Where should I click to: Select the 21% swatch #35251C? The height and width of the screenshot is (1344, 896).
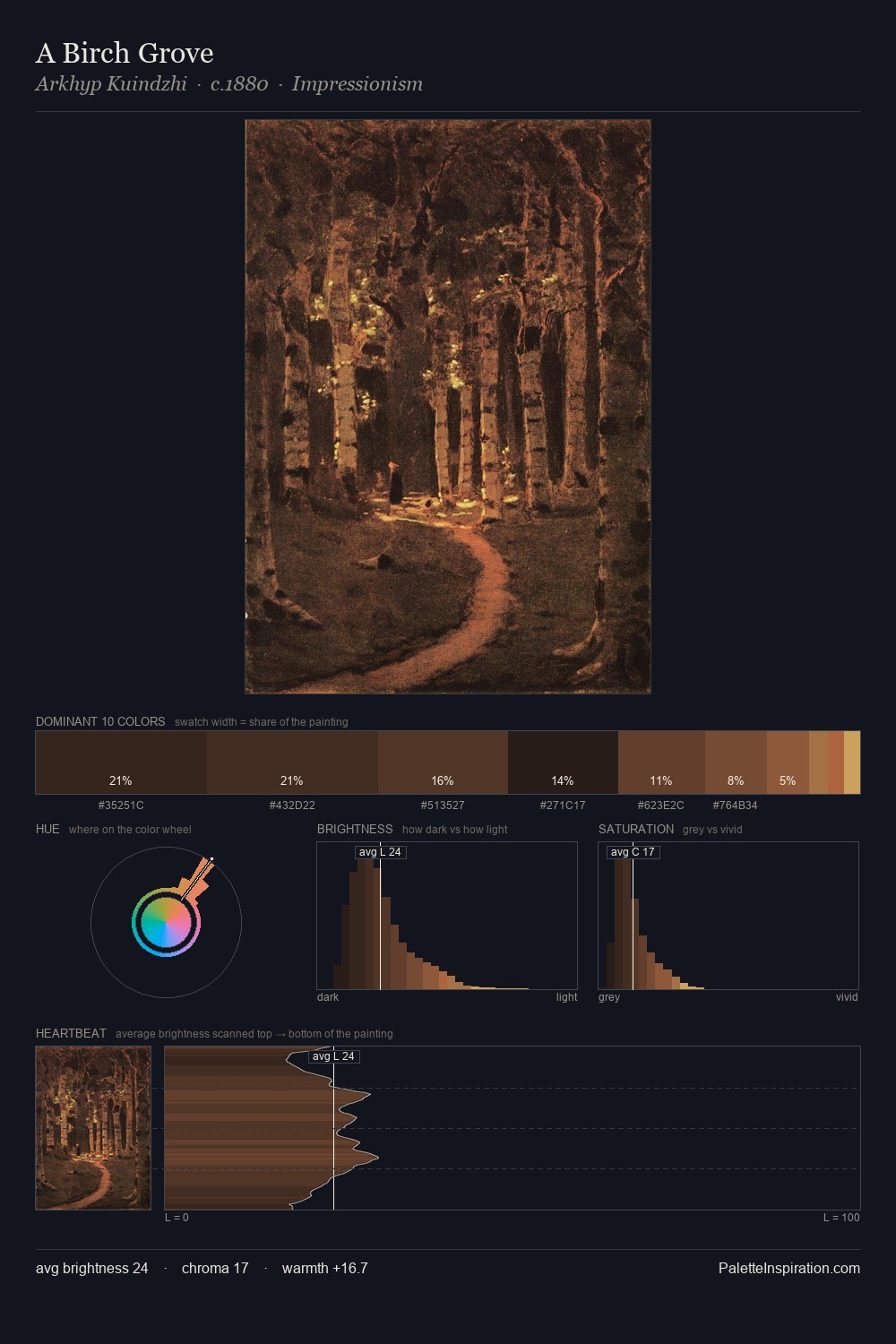click(x=121, y=762)
